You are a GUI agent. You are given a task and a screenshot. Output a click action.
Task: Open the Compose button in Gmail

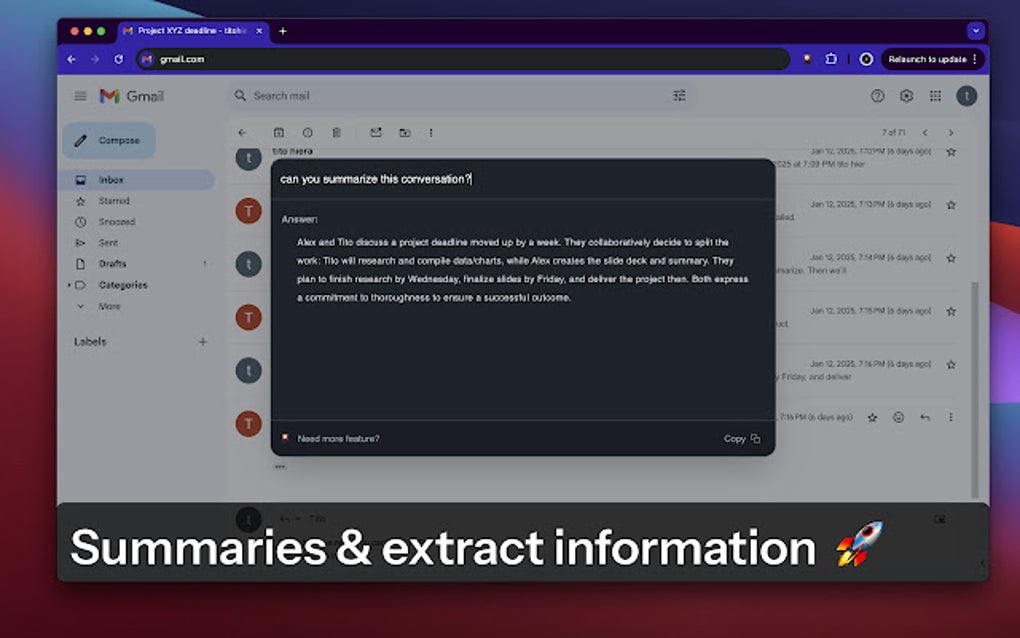pos(108,140)
